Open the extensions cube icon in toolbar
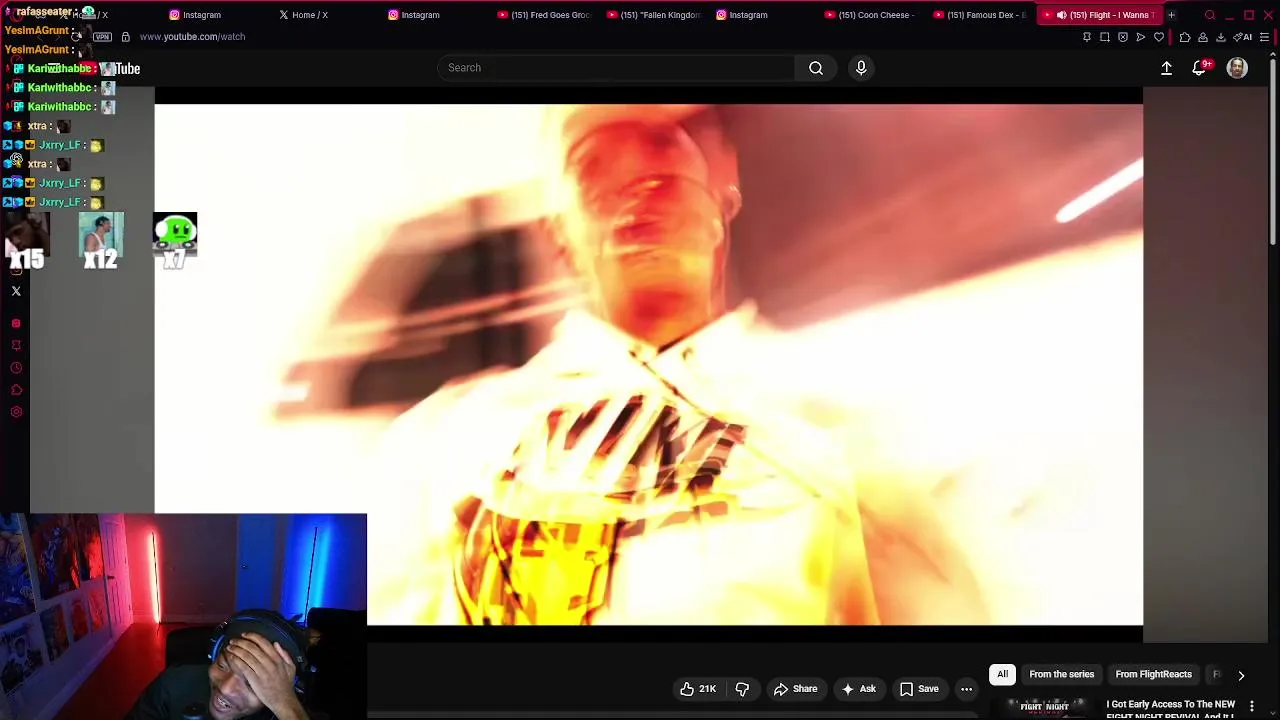Viewport: 1280px width, 720px height. (x=1185, y=37)
